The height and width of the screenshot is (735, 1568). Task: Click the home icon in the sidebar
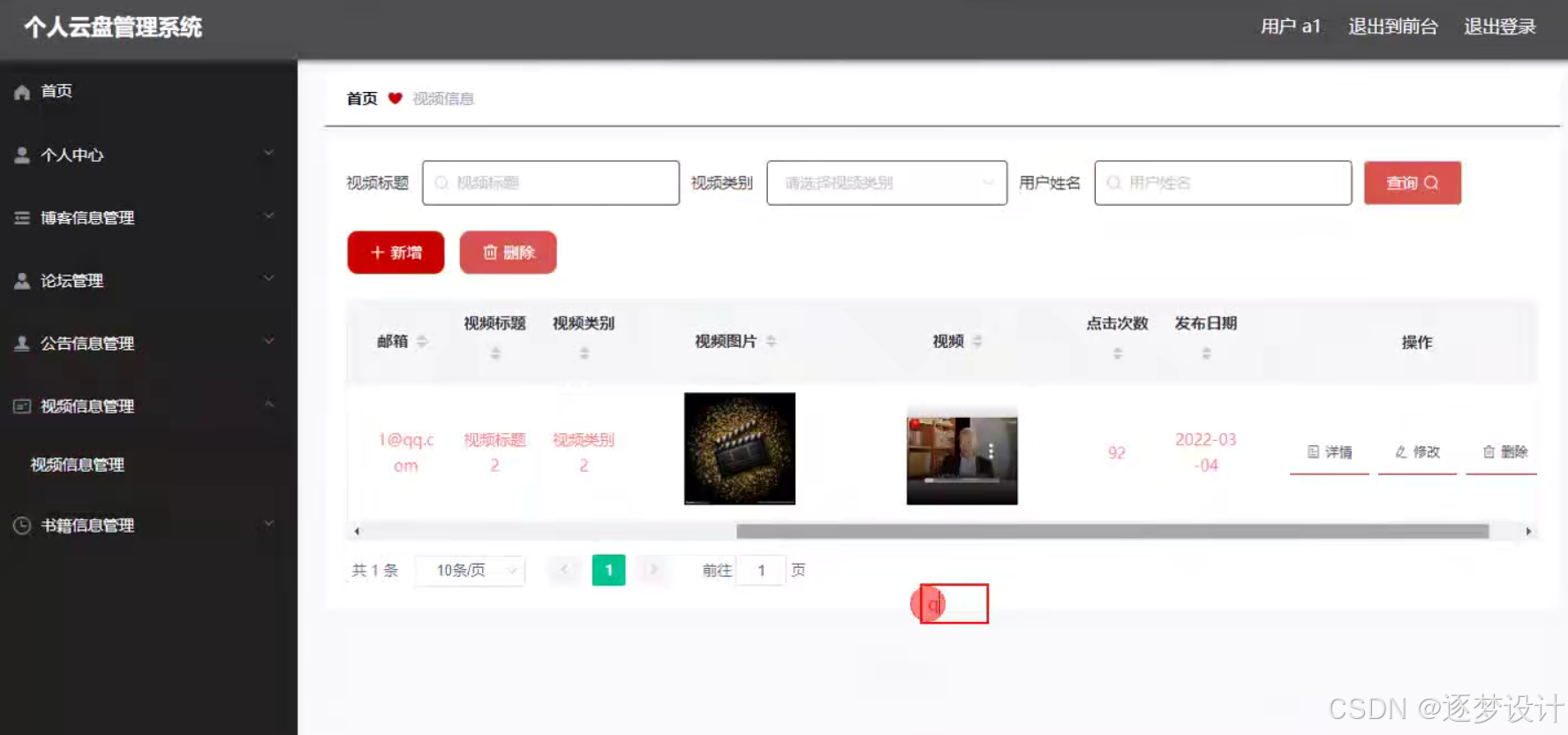[22, 92]
